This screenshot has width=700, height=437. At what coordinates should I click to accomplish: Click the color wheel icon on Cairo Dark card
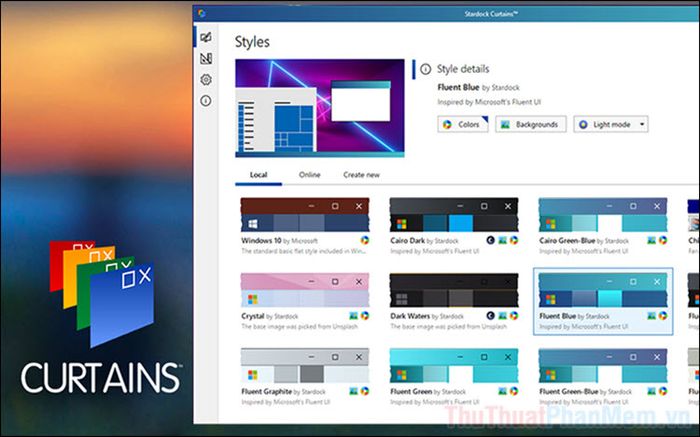pos(514,240)
